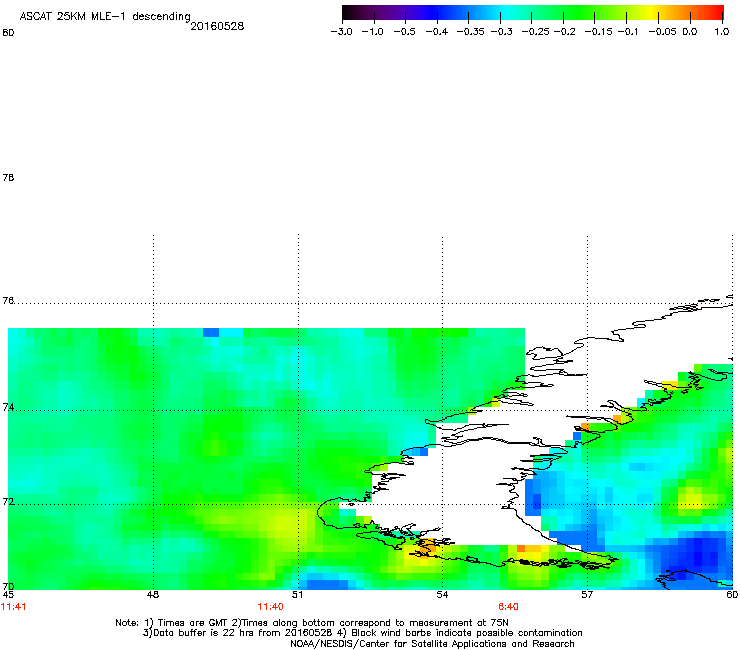The width and height of the screenshot is (740, 650).
Task: Click the longitude label 51
Action: coord(297,595)
